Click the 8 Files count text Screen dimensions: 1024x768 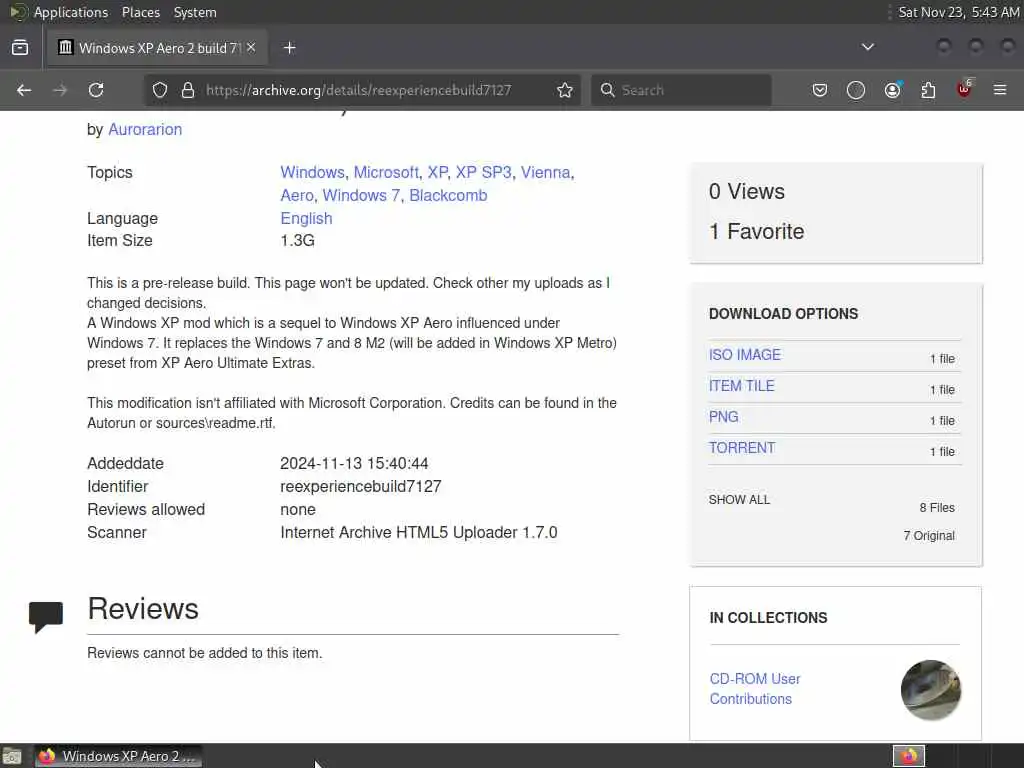click(936, 507)
